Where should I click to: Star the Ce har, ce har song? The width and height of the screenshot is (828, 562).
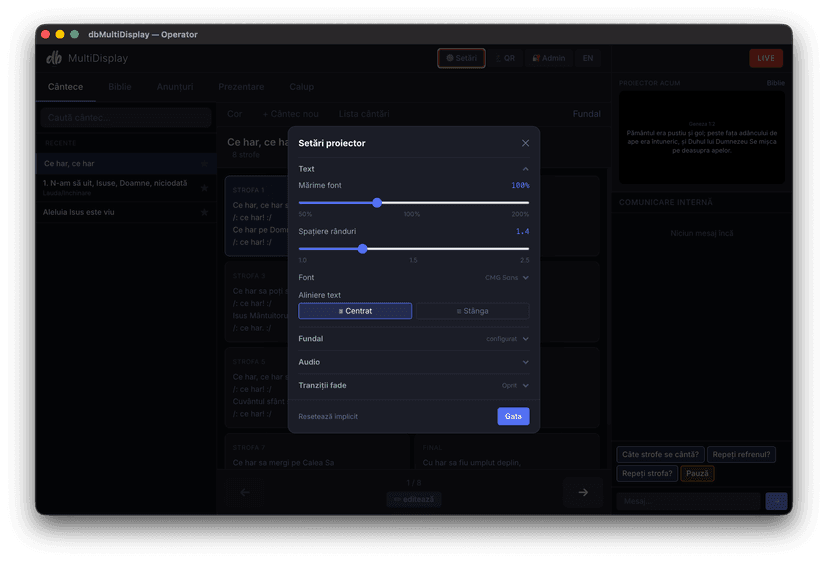[204, 164]
